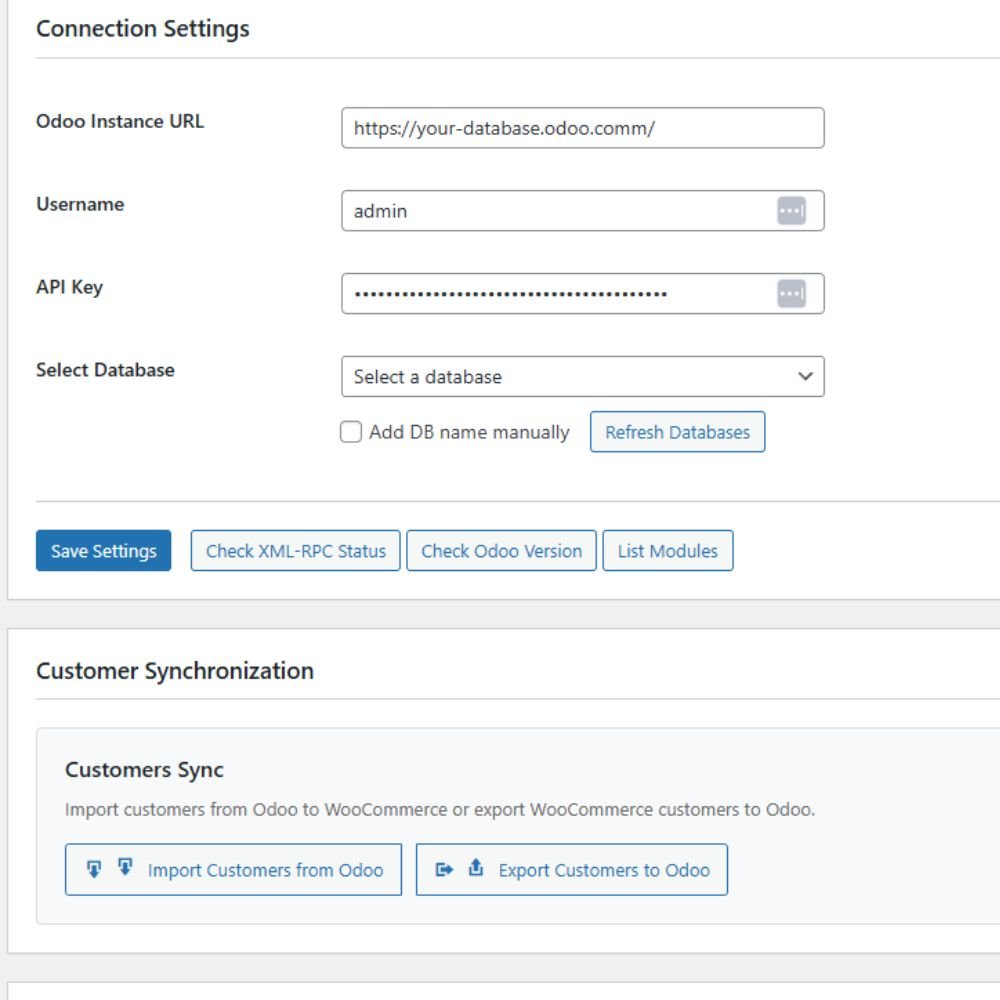Click the second download arrow icon on Import Customers

click(x=125, y=867)
